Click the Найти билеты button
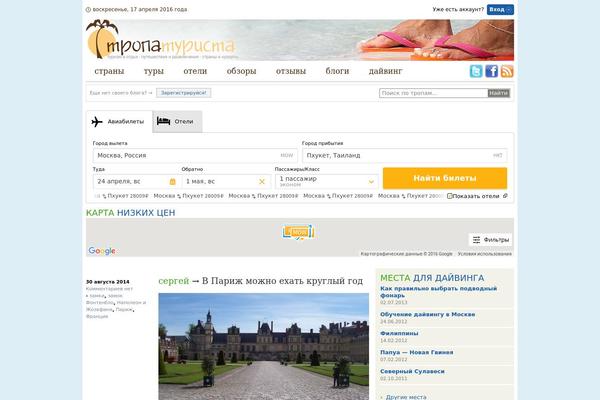Image resolution: width=600 pixels, height=400 pixels. [x=445, y=178]
